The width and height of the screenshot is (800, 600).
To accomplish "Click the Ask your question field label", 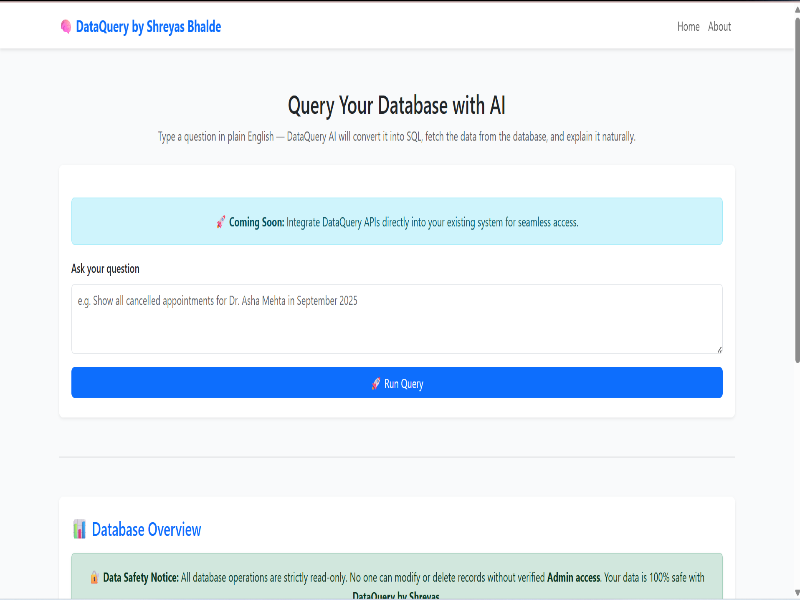I will (x=105, y=268).
